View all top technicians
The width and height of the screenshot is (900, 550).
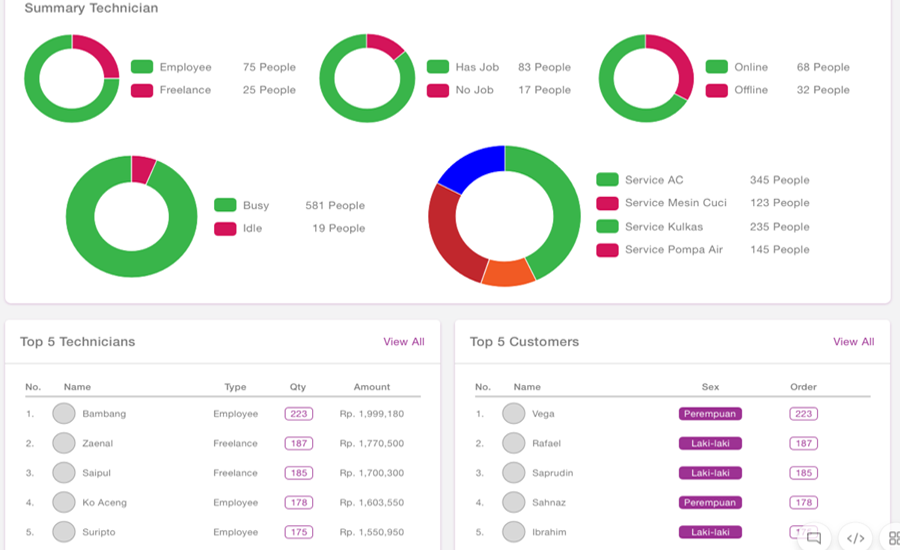click(404, 342)
